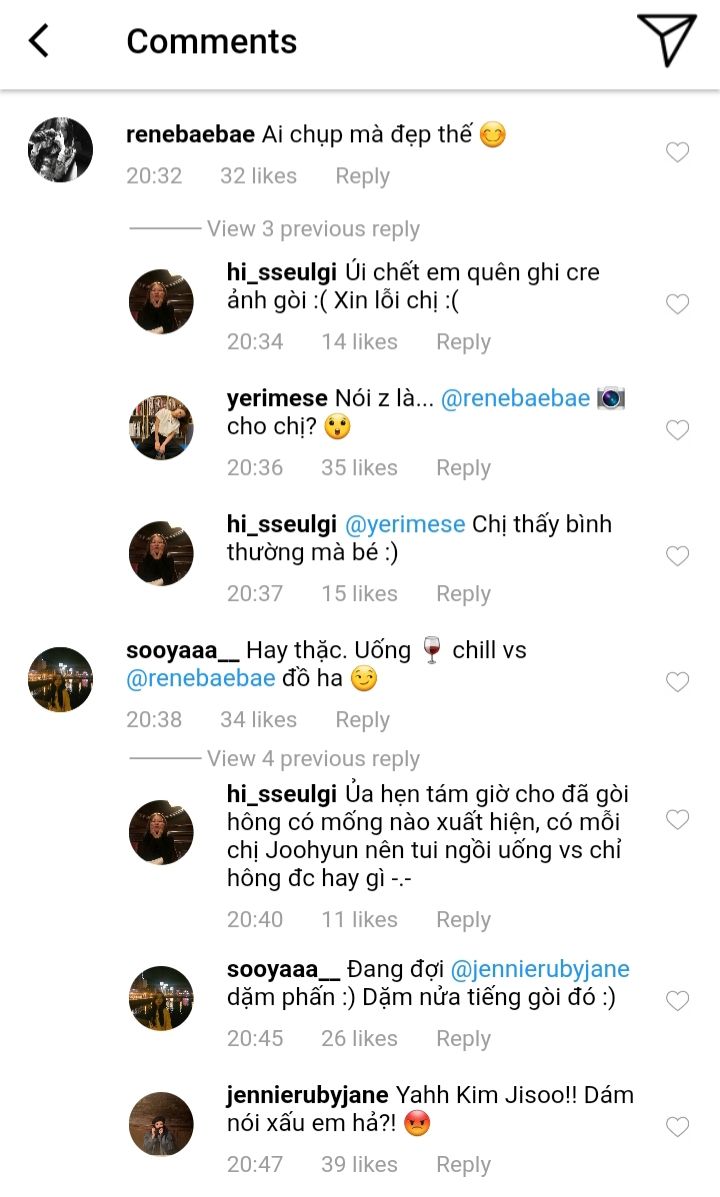Tap heart on hi_sseulgi's 20:40 reply
The image size is (720, 1197).
tap(678, 820)
